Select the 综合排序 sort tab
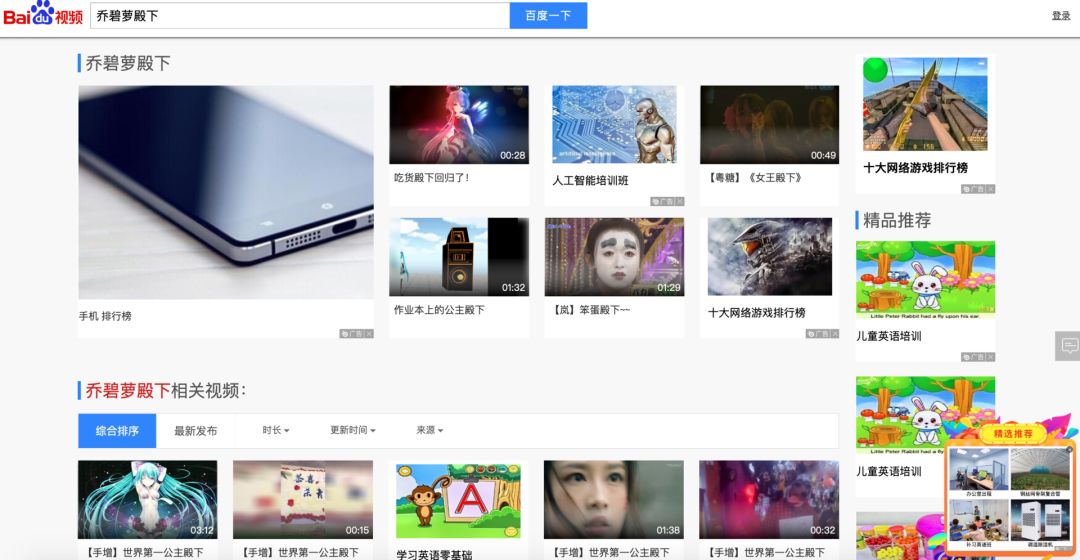 (117, 431)
